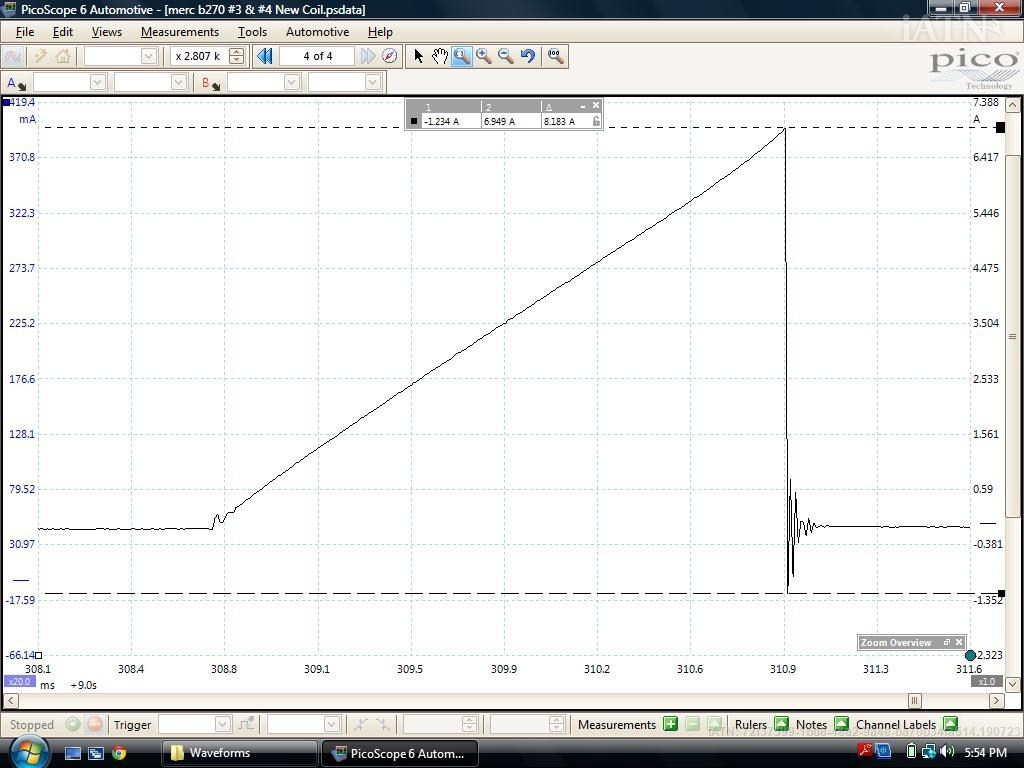Toggle the Notes panel
The image size is (1024, 768).
841,724
